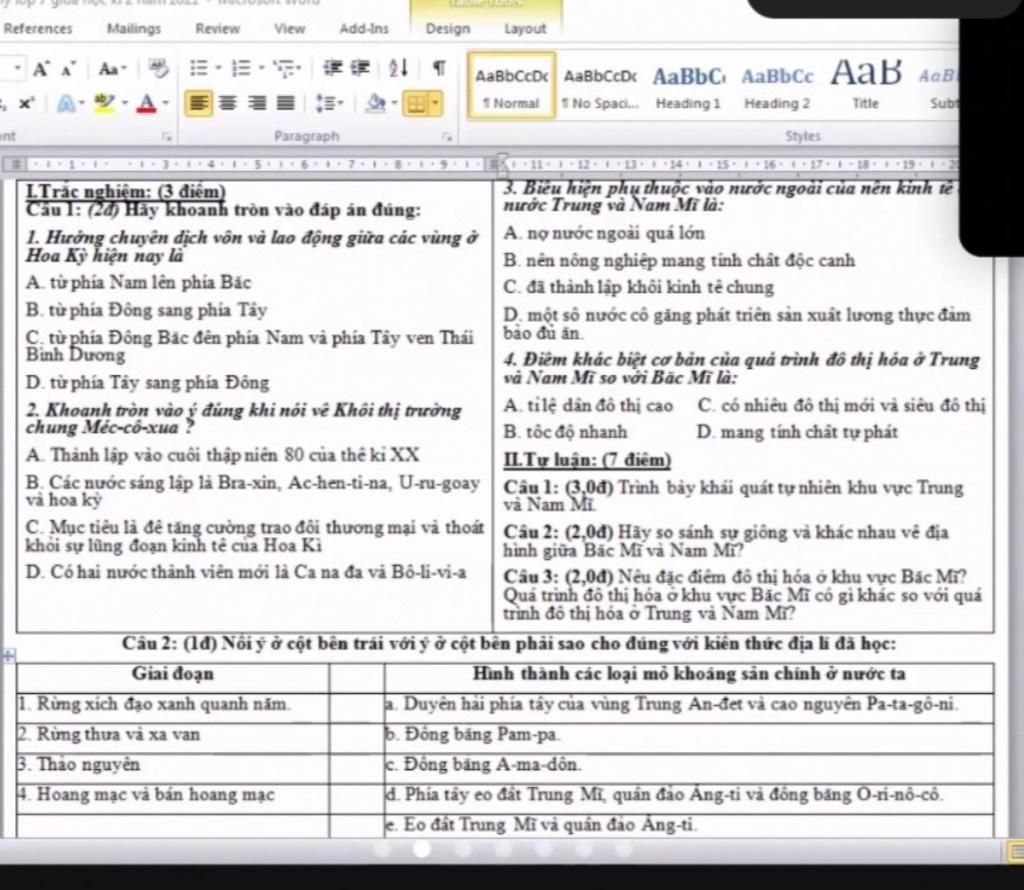Click the Shrink Font icon
The height and width of the screenshot is (890, 1024).
coord(66,69)
